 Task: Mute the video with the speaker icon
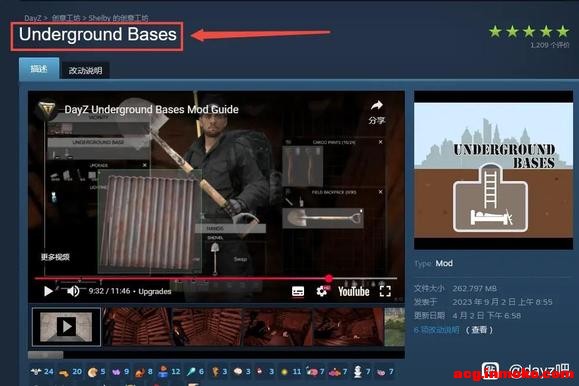(73, 291)
